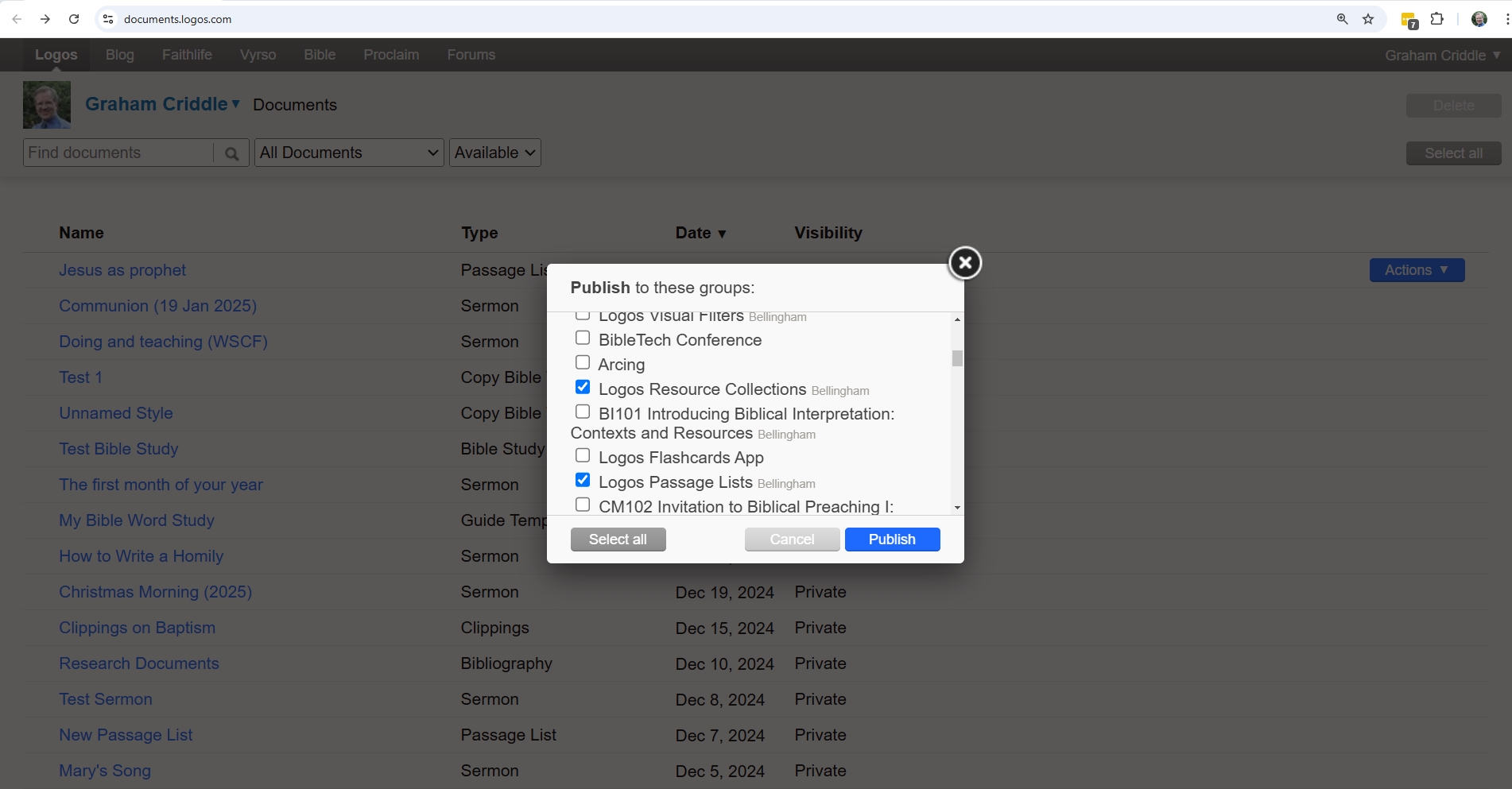The height and width of the screenshot is (789, 1512).
Task: Open the site information icon in address bar
Action: pos(108,19)
